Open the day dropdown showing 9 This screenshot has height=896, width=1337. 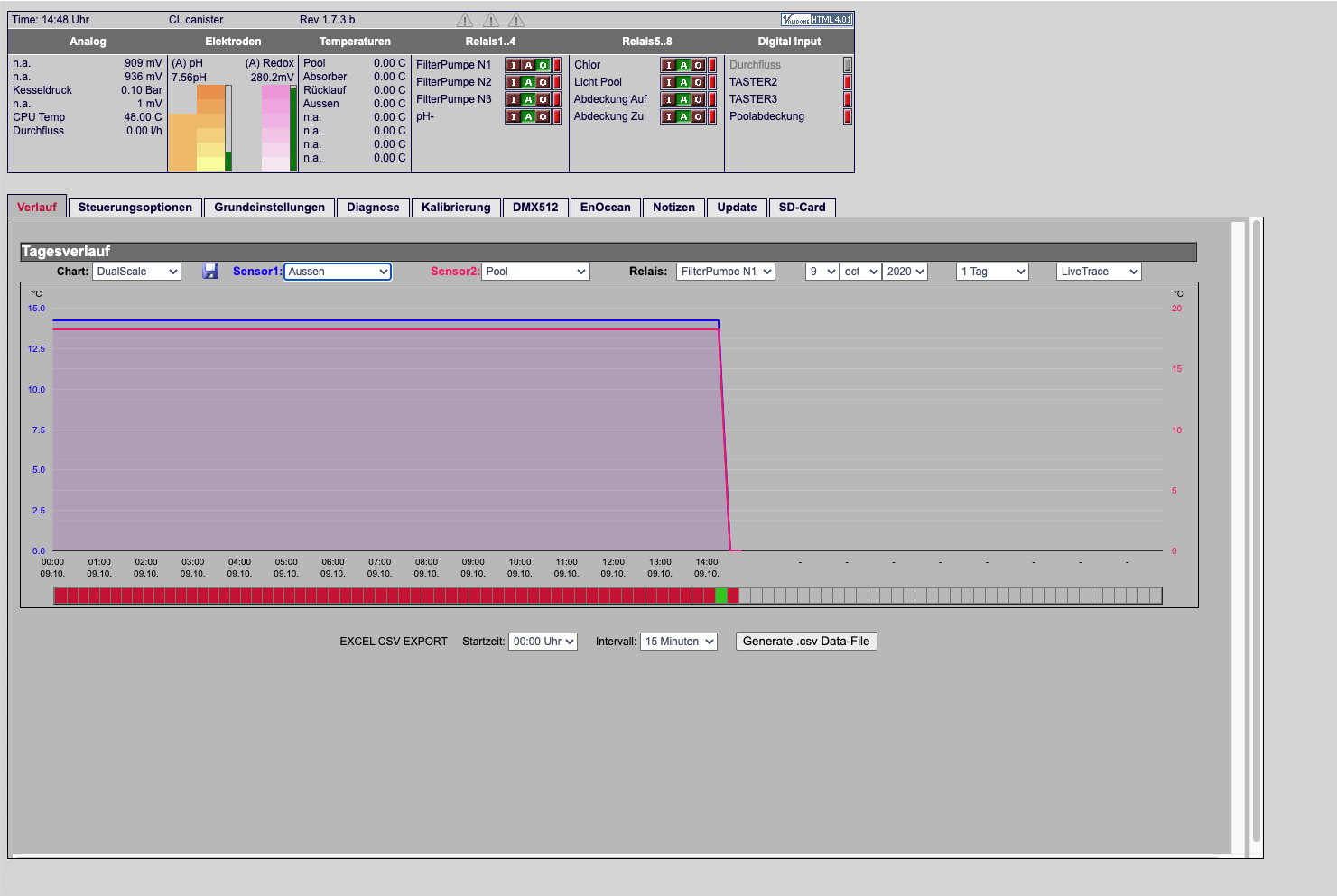pos(822,272)
